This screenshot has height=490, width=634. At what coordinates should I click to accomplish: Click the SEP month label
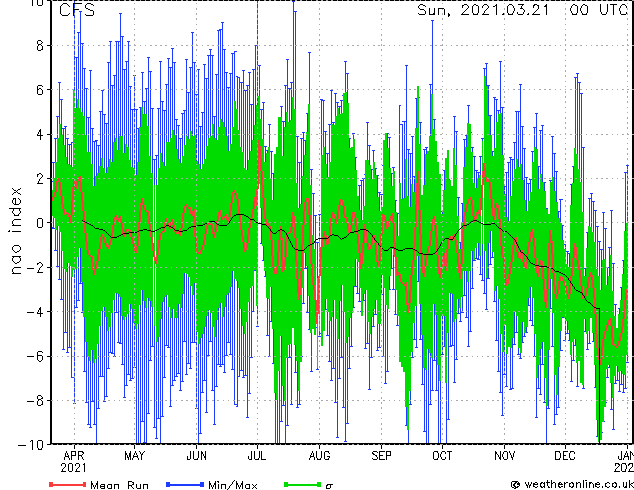(x=381, y=456)
